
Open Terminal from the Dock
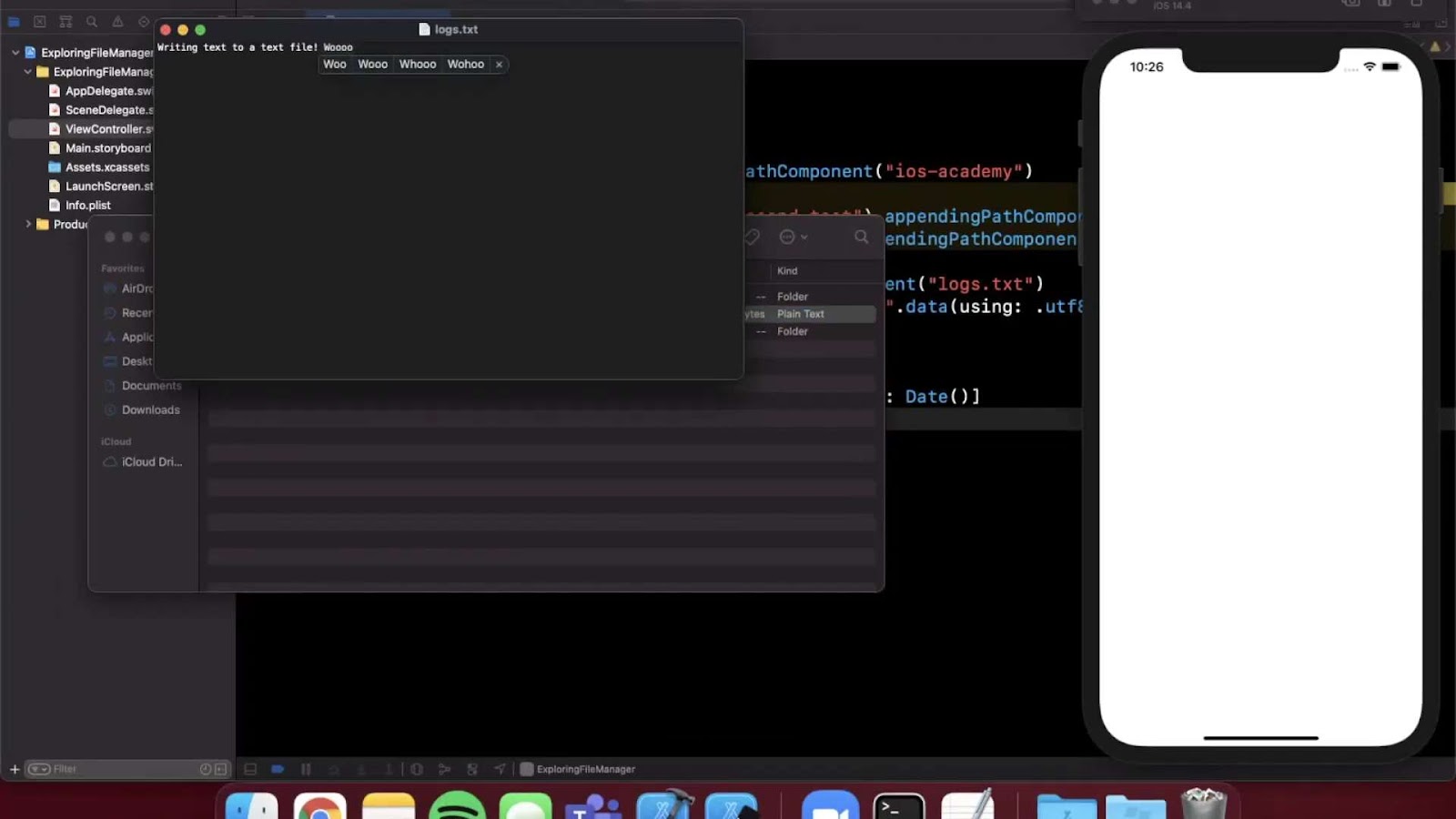coord(899,806)
